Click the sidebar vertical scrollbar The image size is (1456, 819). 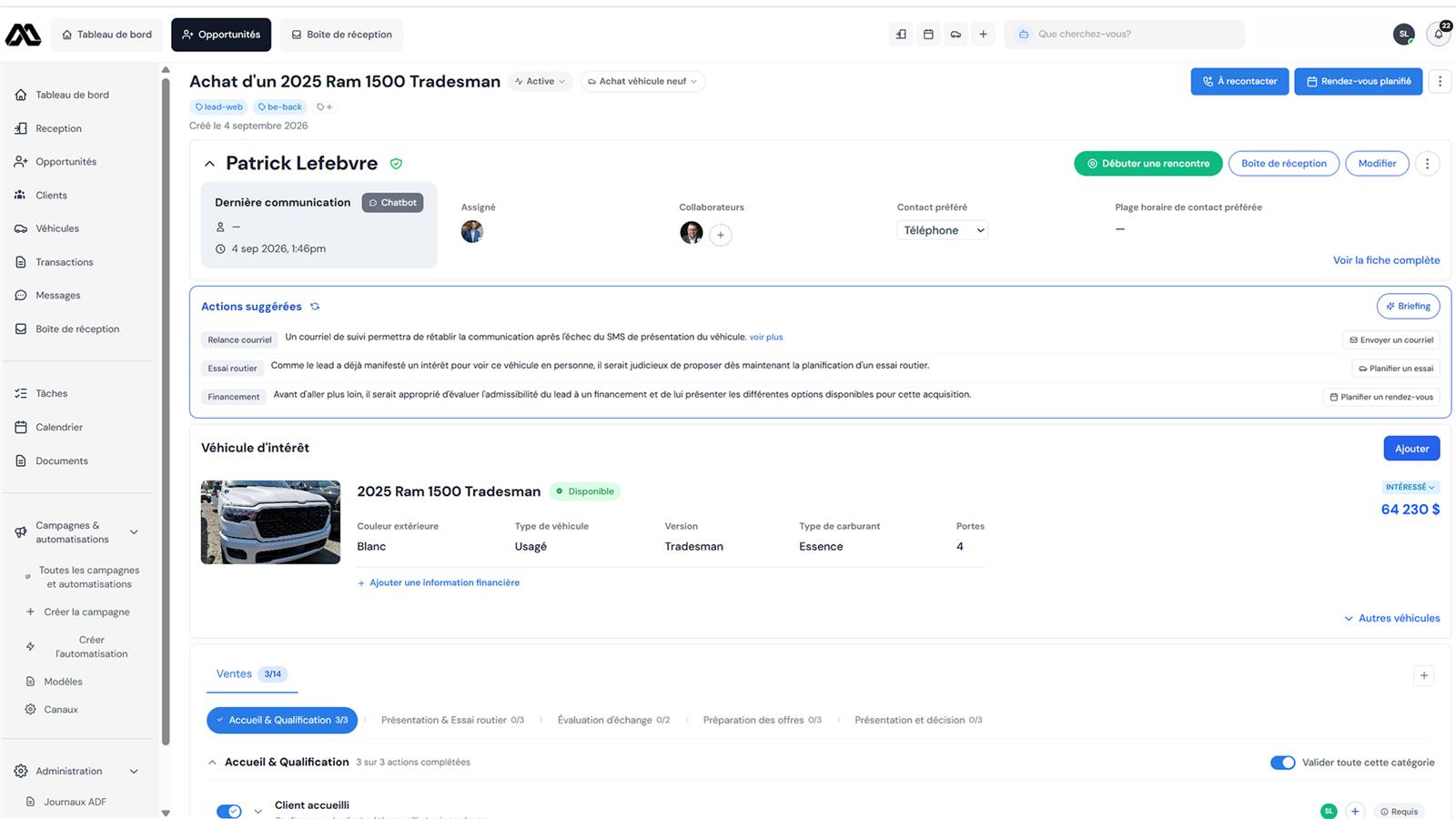pos(166,409)
